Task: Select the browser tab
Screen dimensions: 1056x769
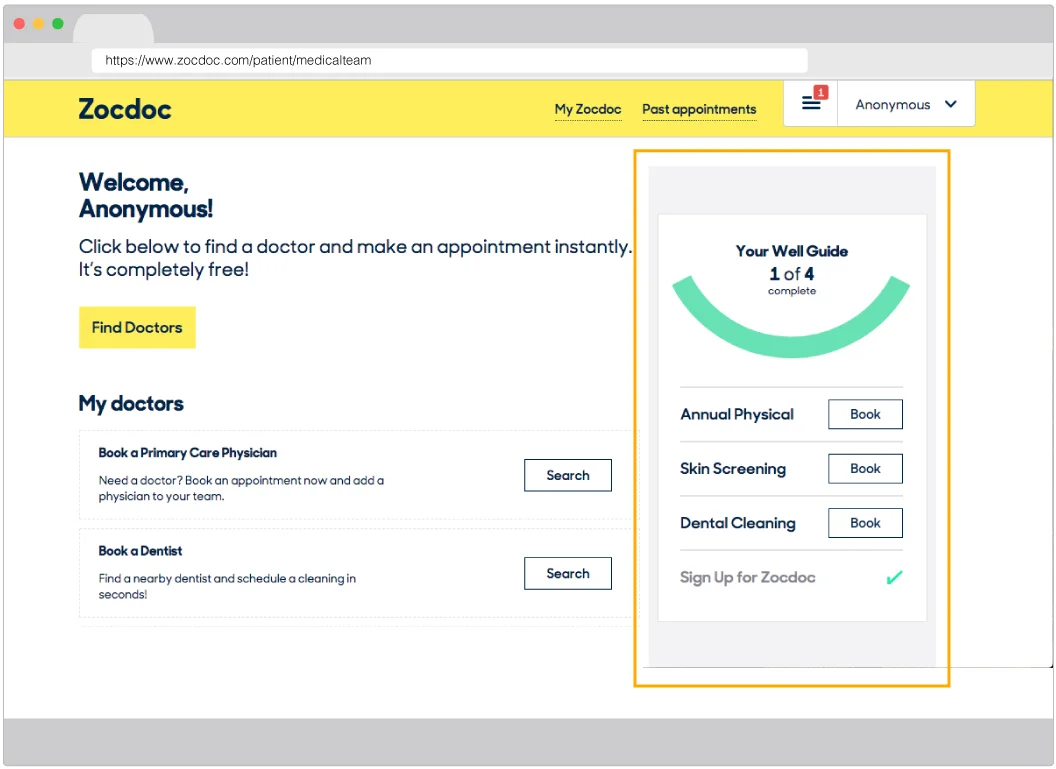Action: click(113, 30)
